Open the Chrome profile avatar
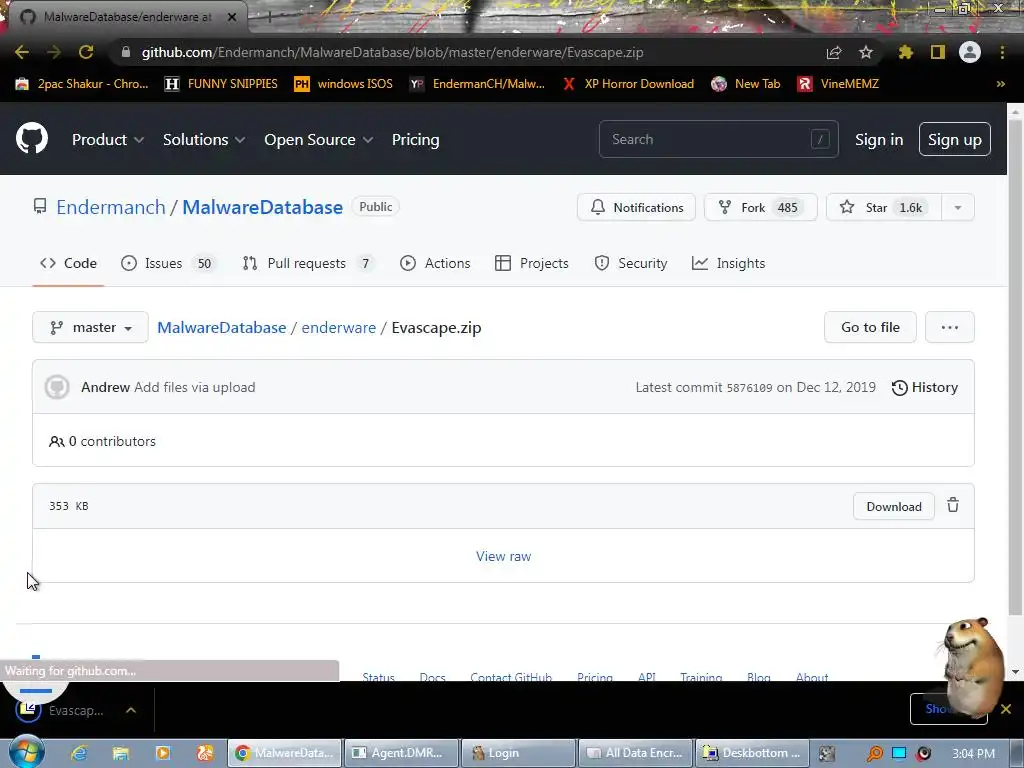 pos(970,52)
